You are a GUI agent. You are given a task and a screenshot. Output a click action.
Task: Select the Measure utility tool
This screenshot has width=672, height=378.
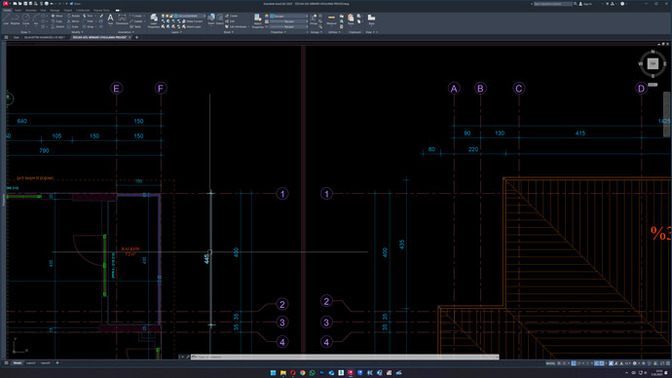click(331, 19)
